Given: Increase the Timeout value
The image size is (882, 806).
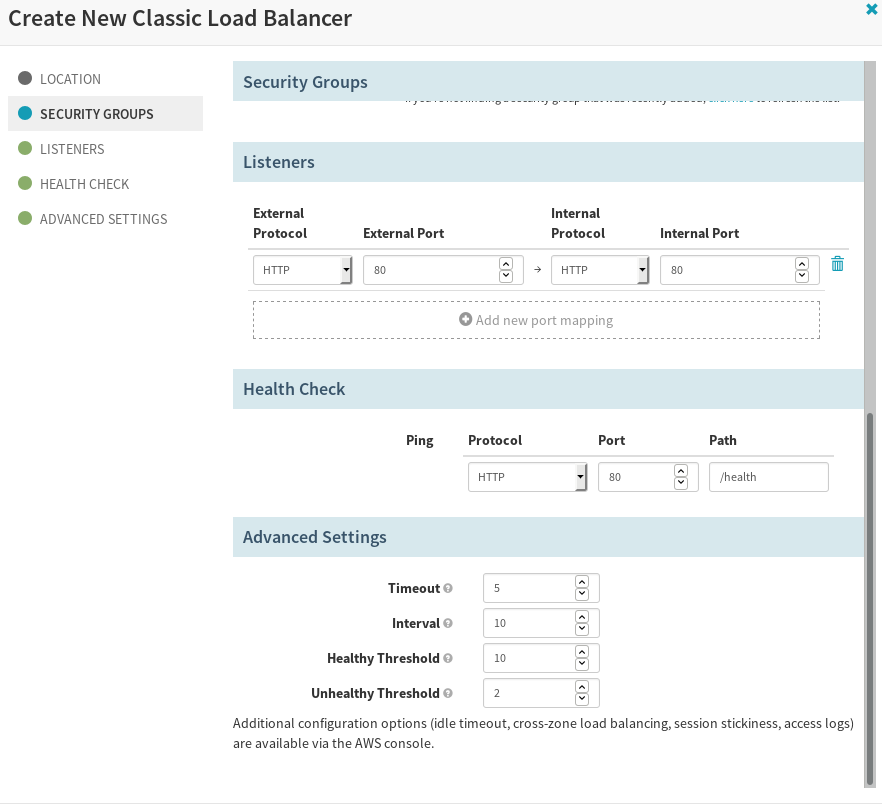Looking at the screenshot, I should pos(582,582).
